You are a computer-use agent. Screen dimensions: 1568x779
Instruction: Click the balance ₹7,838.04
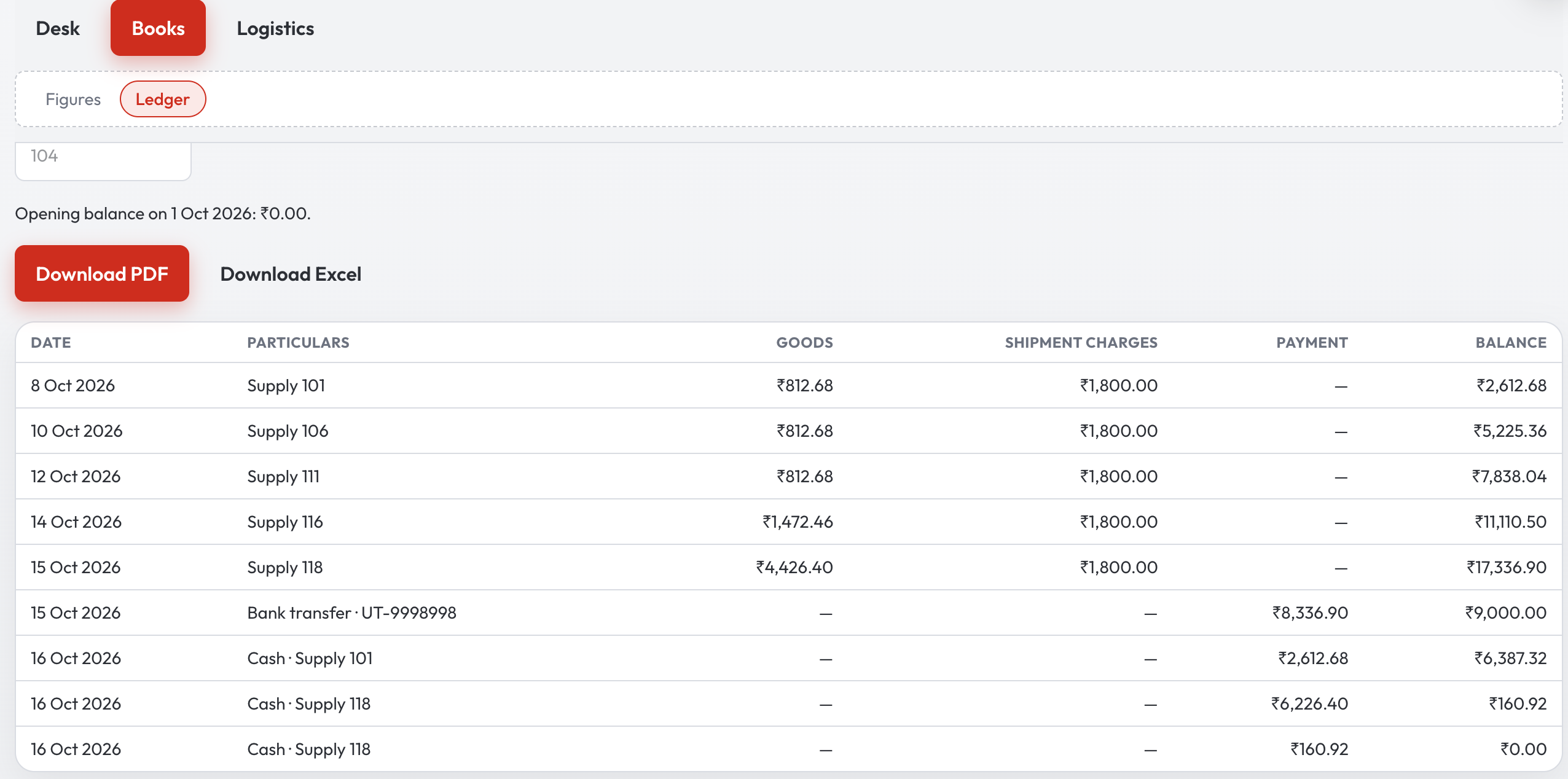1509,476
